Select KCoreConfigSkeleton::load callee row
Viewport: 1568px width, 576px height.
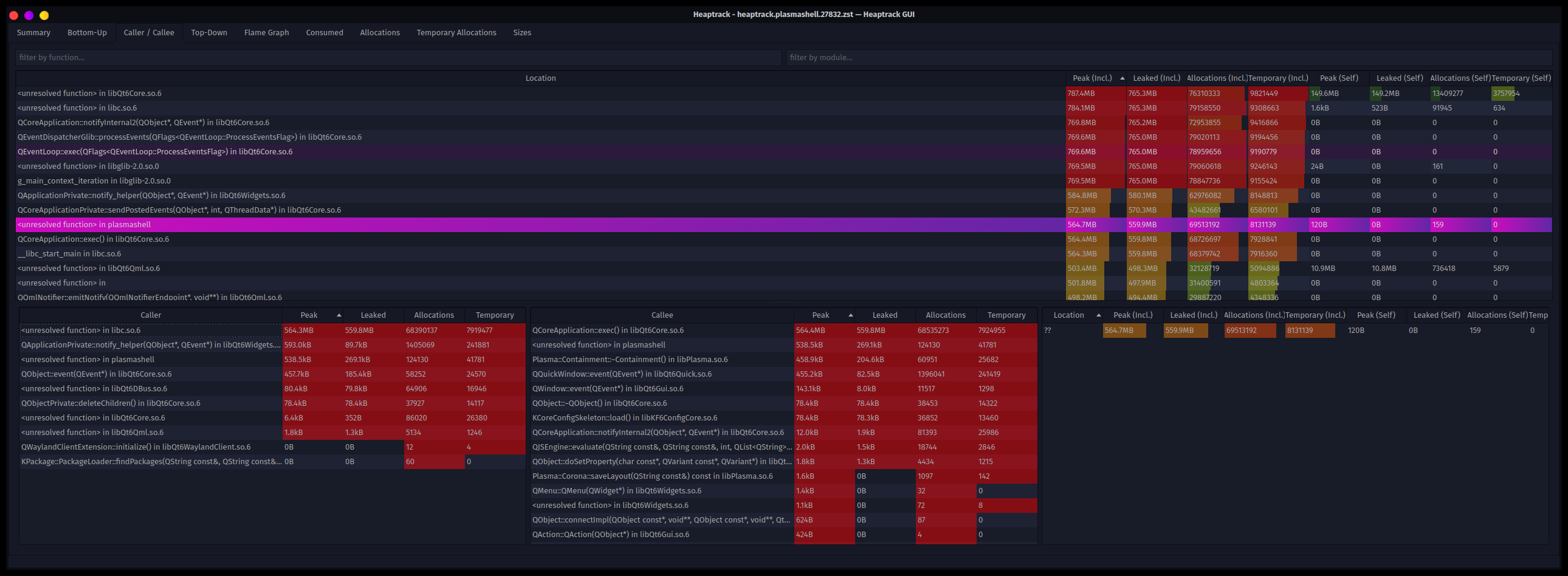click(784, 419)
